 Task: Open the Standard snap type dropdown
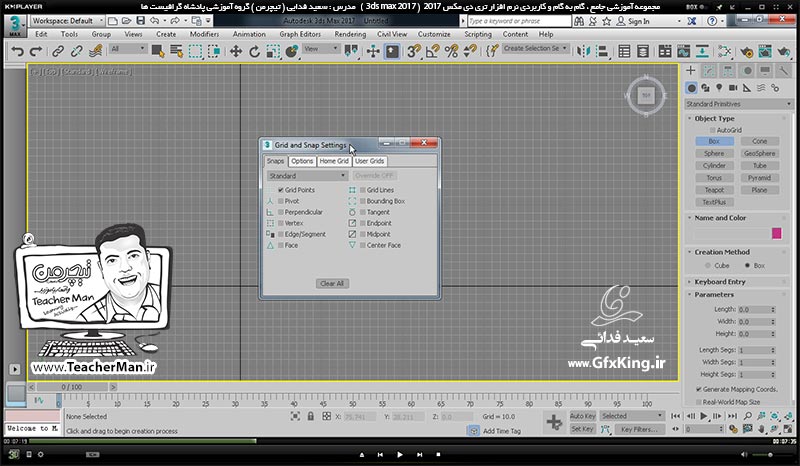pyautogui.click(x=307, y=176)
